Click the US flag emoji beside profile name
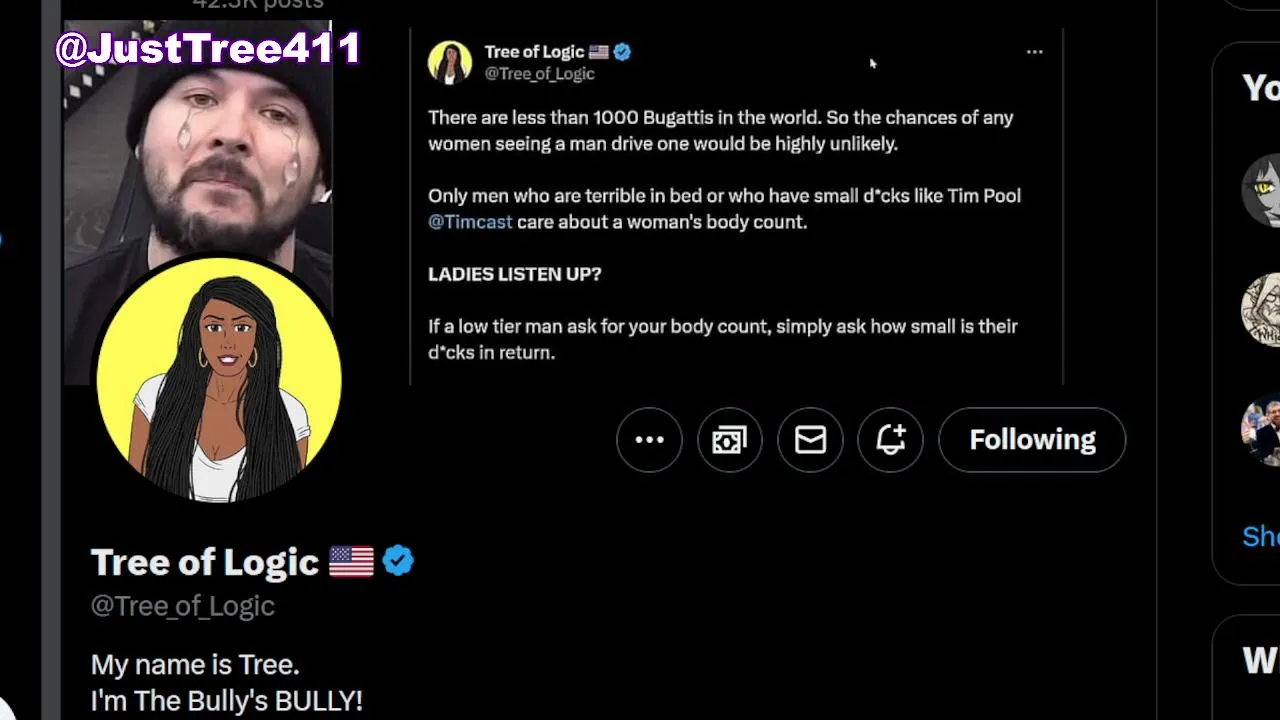 click(351, 561)
